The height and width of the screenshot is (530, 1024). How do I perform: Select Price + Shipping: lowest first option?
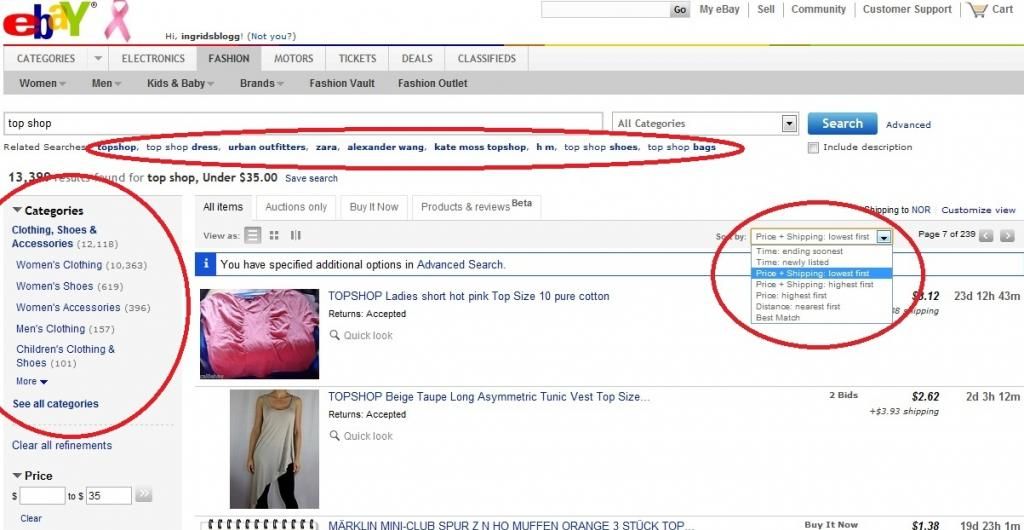point(821,273)
